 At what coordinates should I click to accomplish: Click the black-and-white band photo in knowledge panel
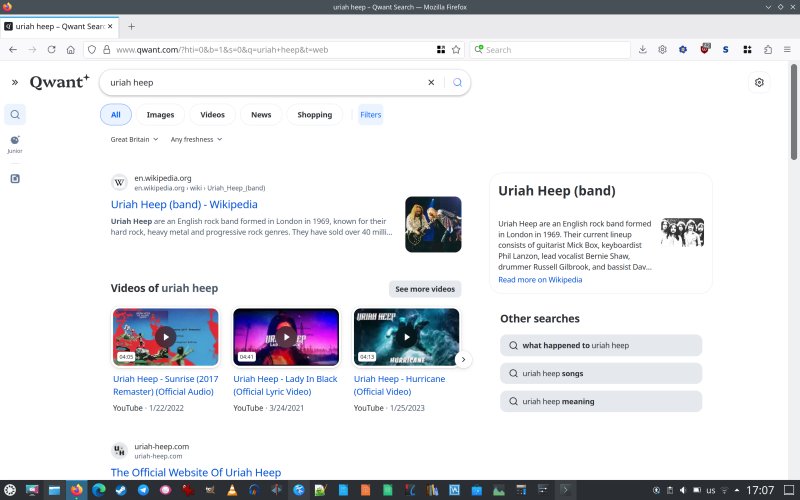tap(682, 232)
